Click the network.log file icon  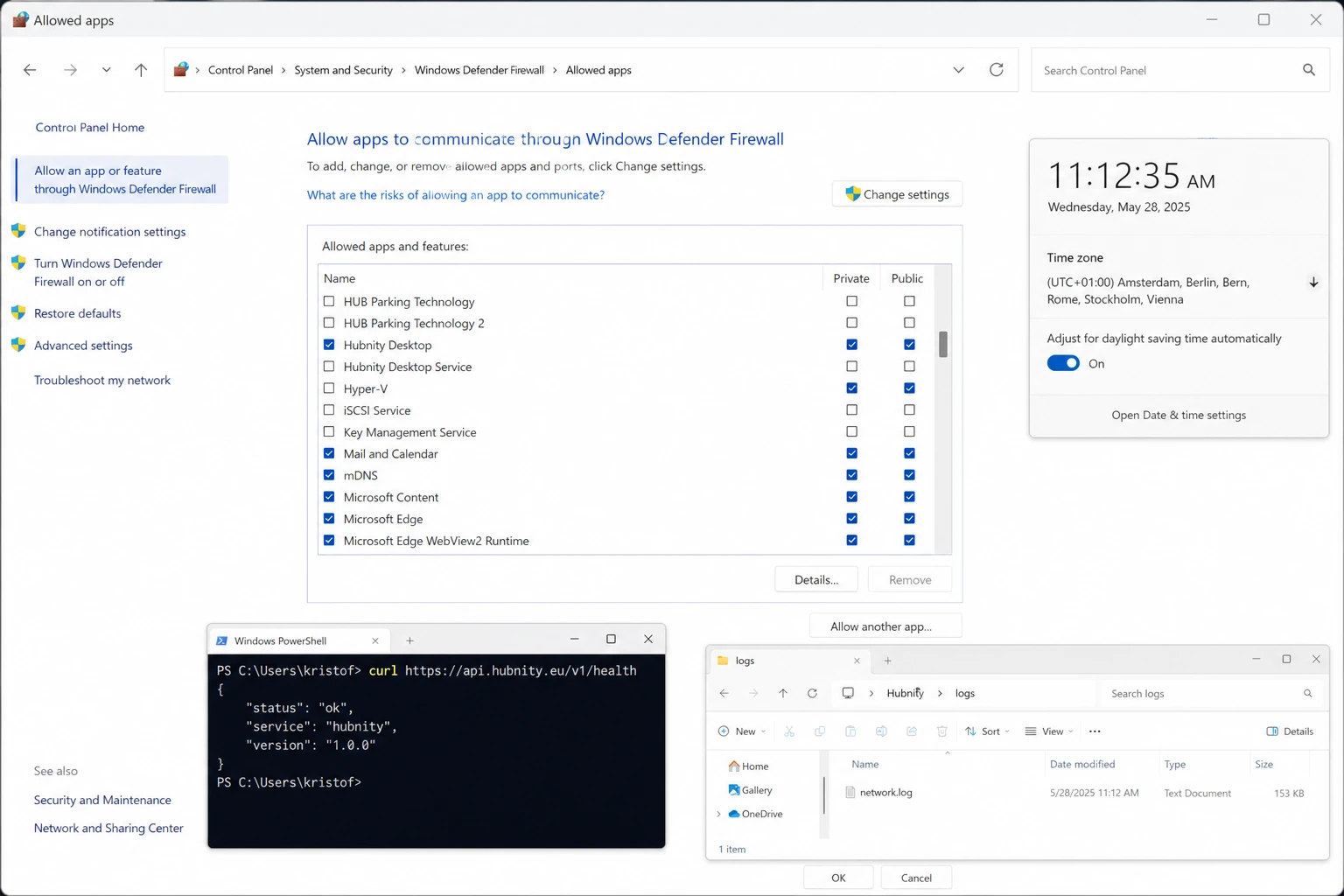(x=850, y=793)
